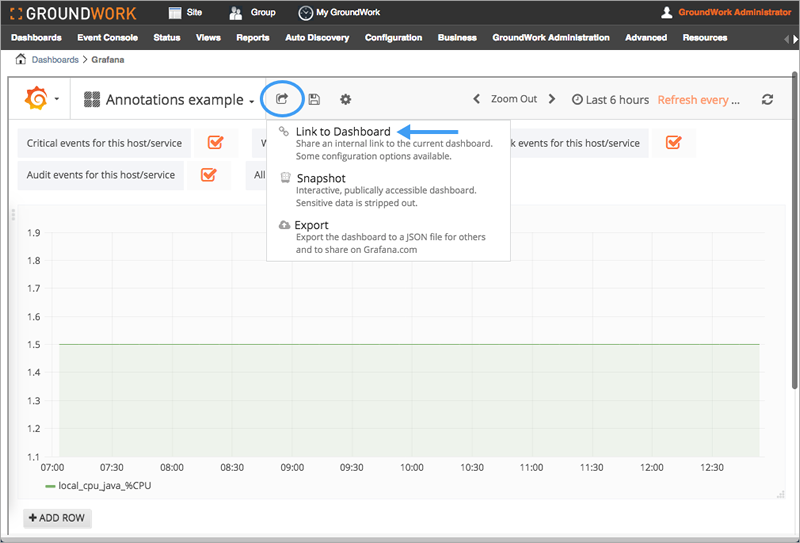This screenshot has width=800, height=543.
Task: Open the GroundWork Administration menu
Action: coord(551,37)
